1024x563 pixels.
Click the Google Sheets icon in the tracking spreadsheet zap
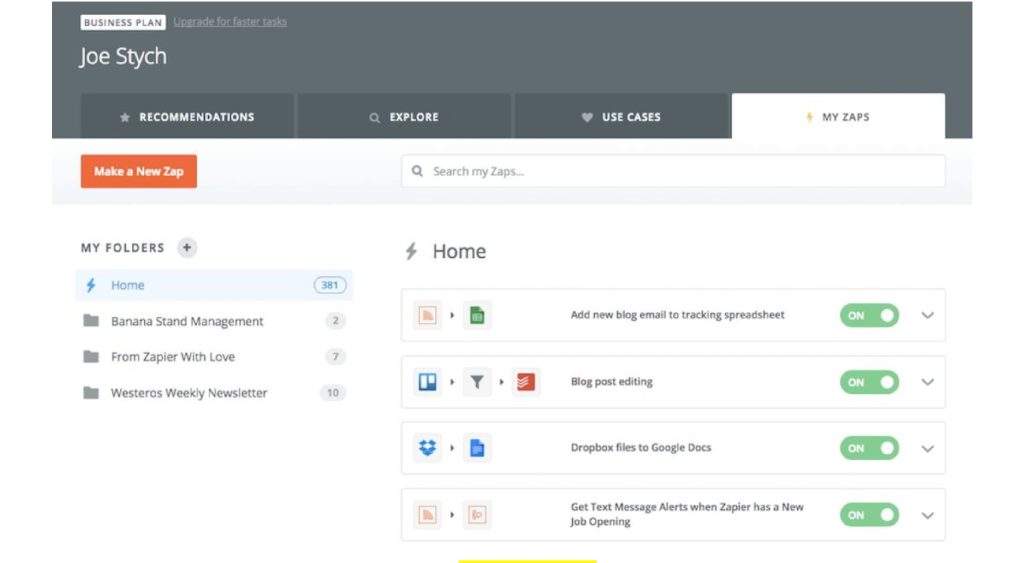(x=477, y=315)
